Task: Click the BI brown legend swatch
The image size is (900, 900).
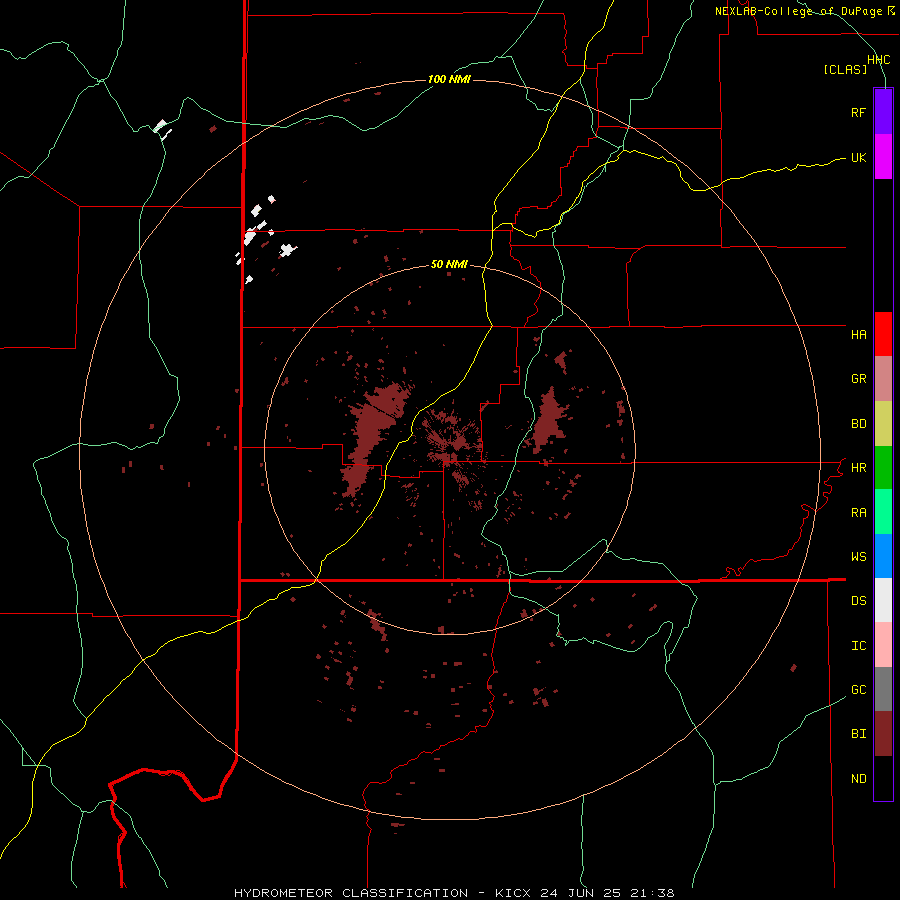Action: point(883,734)
